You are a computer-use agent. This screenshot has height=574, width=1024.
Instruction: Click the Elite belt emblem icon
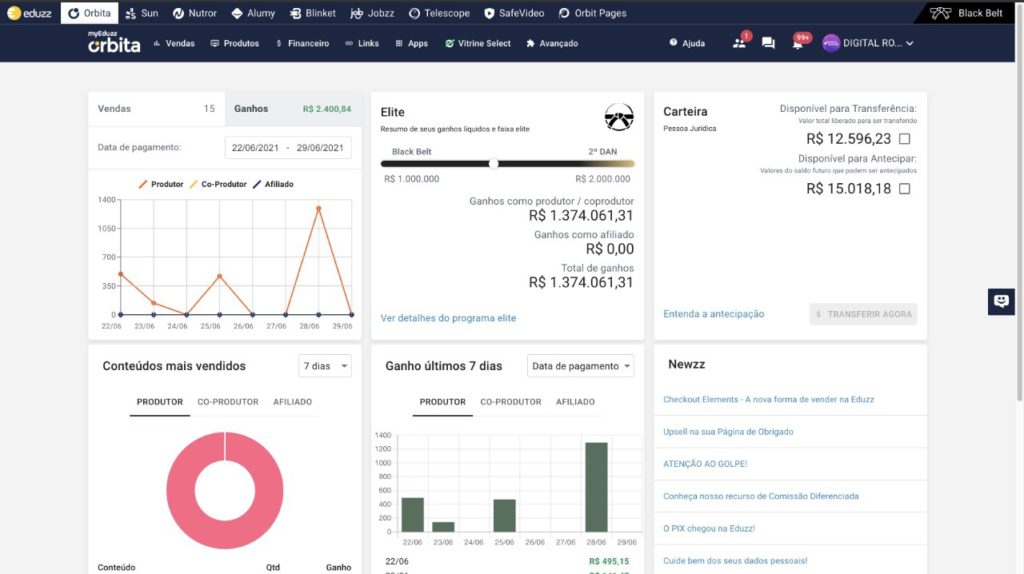pyautogui.click(x=618, y=118)
